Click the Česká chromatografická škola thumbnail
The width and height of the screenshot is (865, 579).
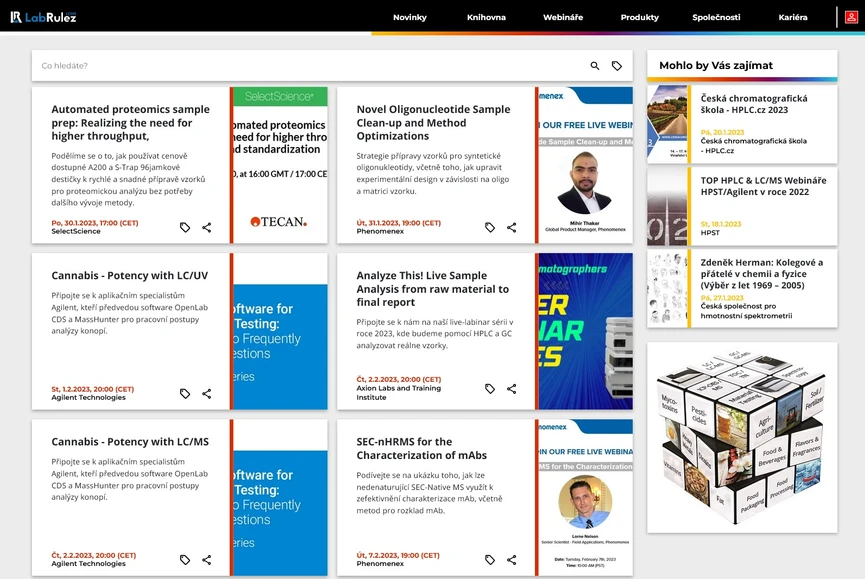click(x=667, y=123)
